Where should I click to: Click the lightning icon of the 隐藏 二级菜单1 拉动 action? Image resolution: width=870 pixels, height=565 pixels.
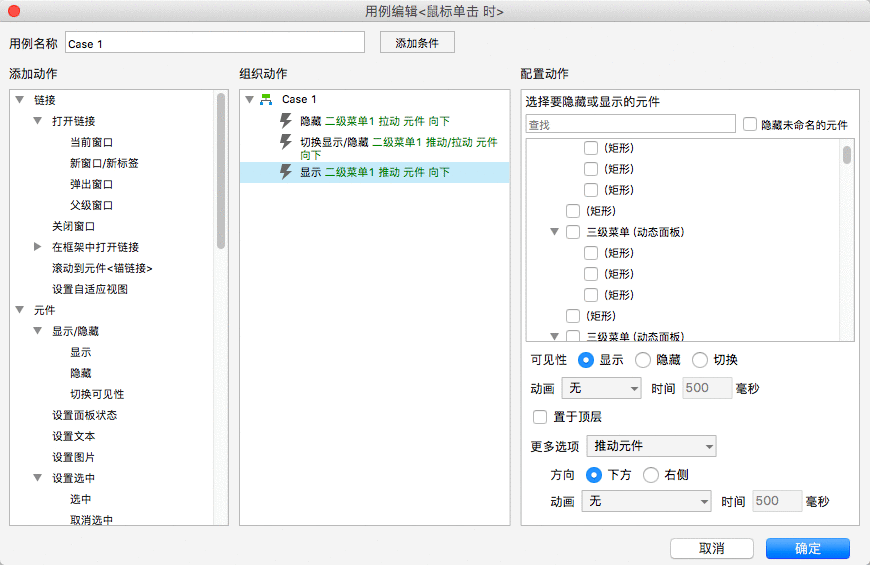286,120
